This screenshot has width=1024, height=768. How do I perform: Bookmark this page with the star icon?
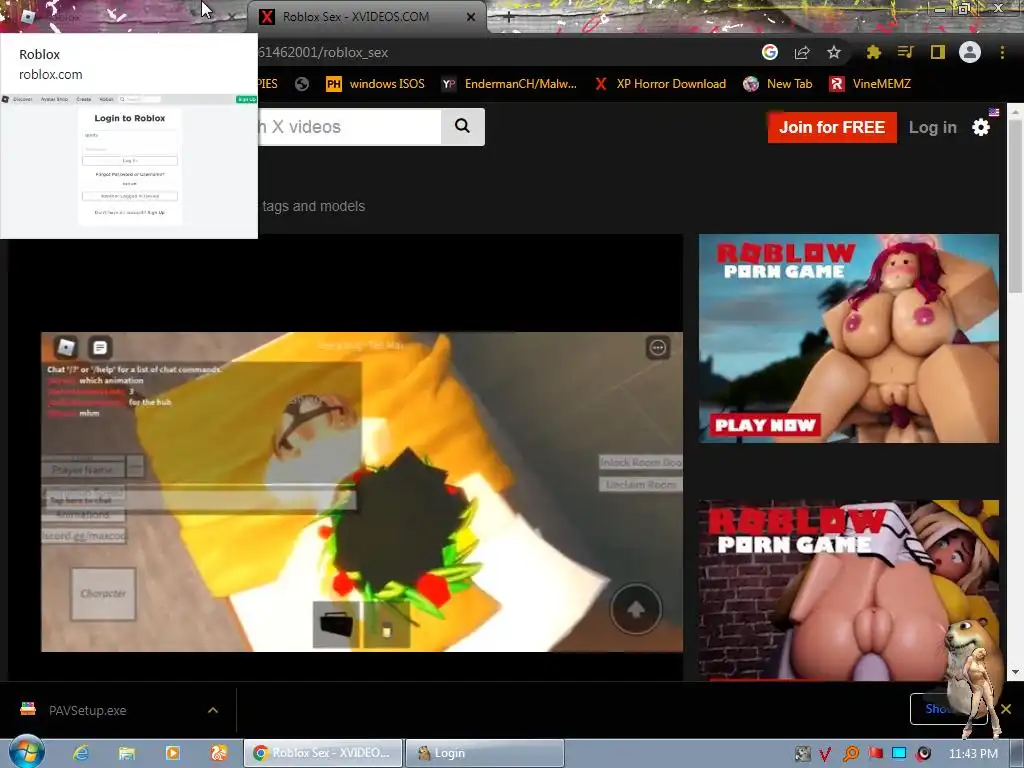point(833,52)
